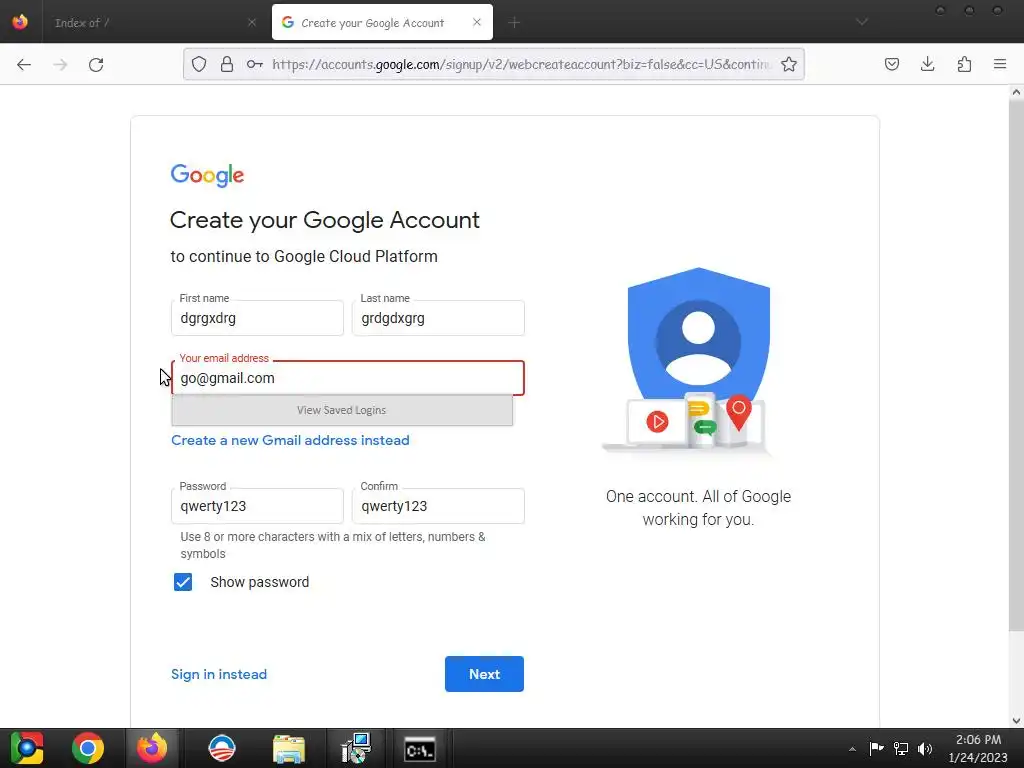Open the Action Center flag icon

(x=876, y=748)
